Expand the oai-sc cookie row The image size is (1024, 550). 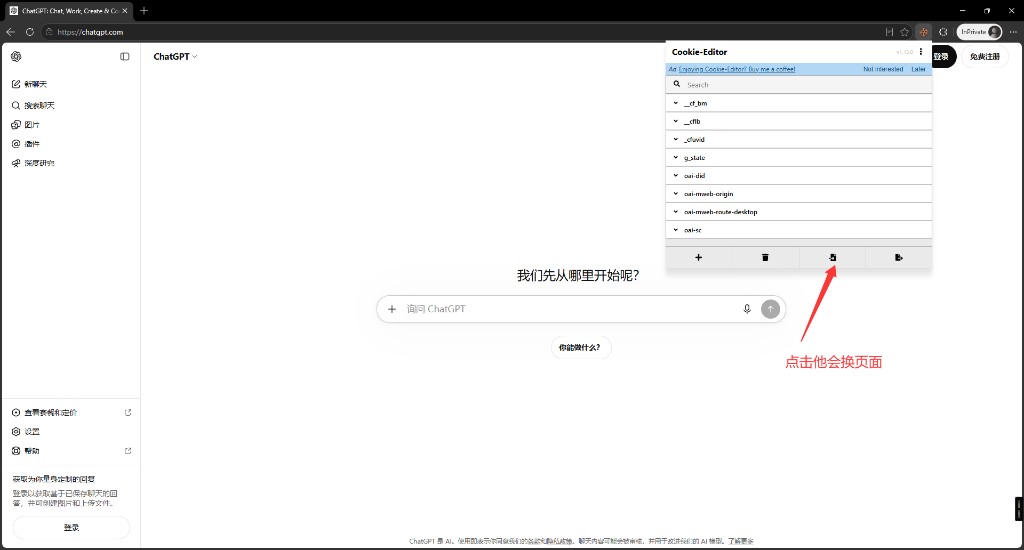coord(799,230)
